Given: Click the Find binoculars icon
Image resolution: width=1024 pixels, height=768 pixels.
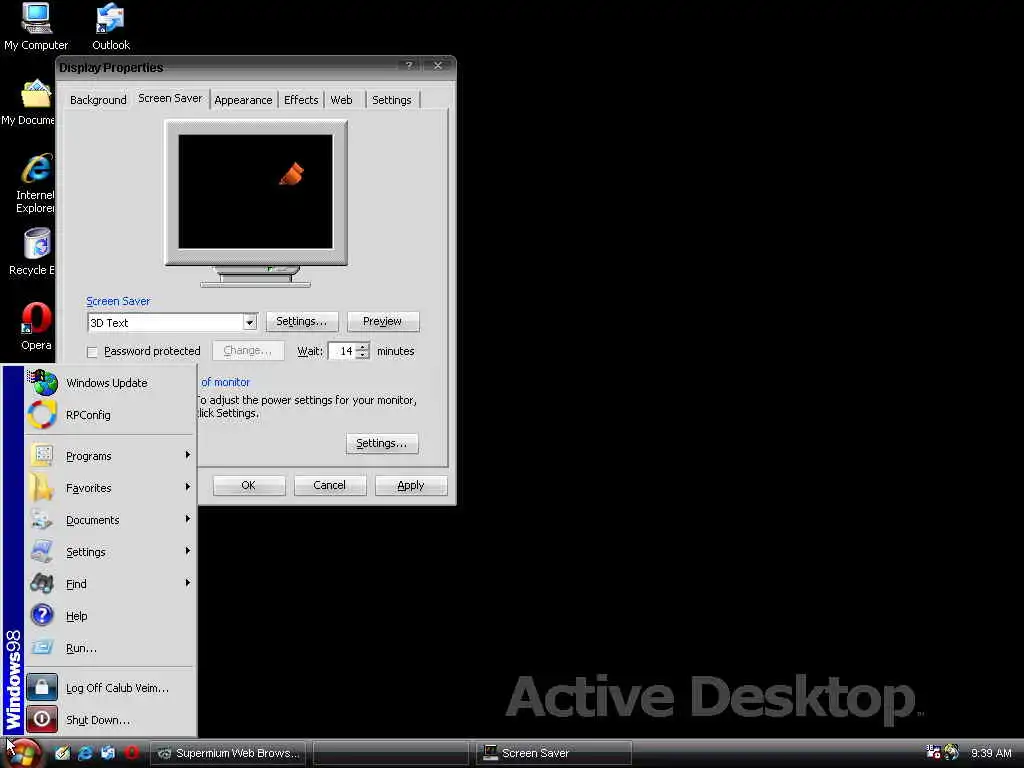Looking at the screenshot, I should (x=42, y=583).
